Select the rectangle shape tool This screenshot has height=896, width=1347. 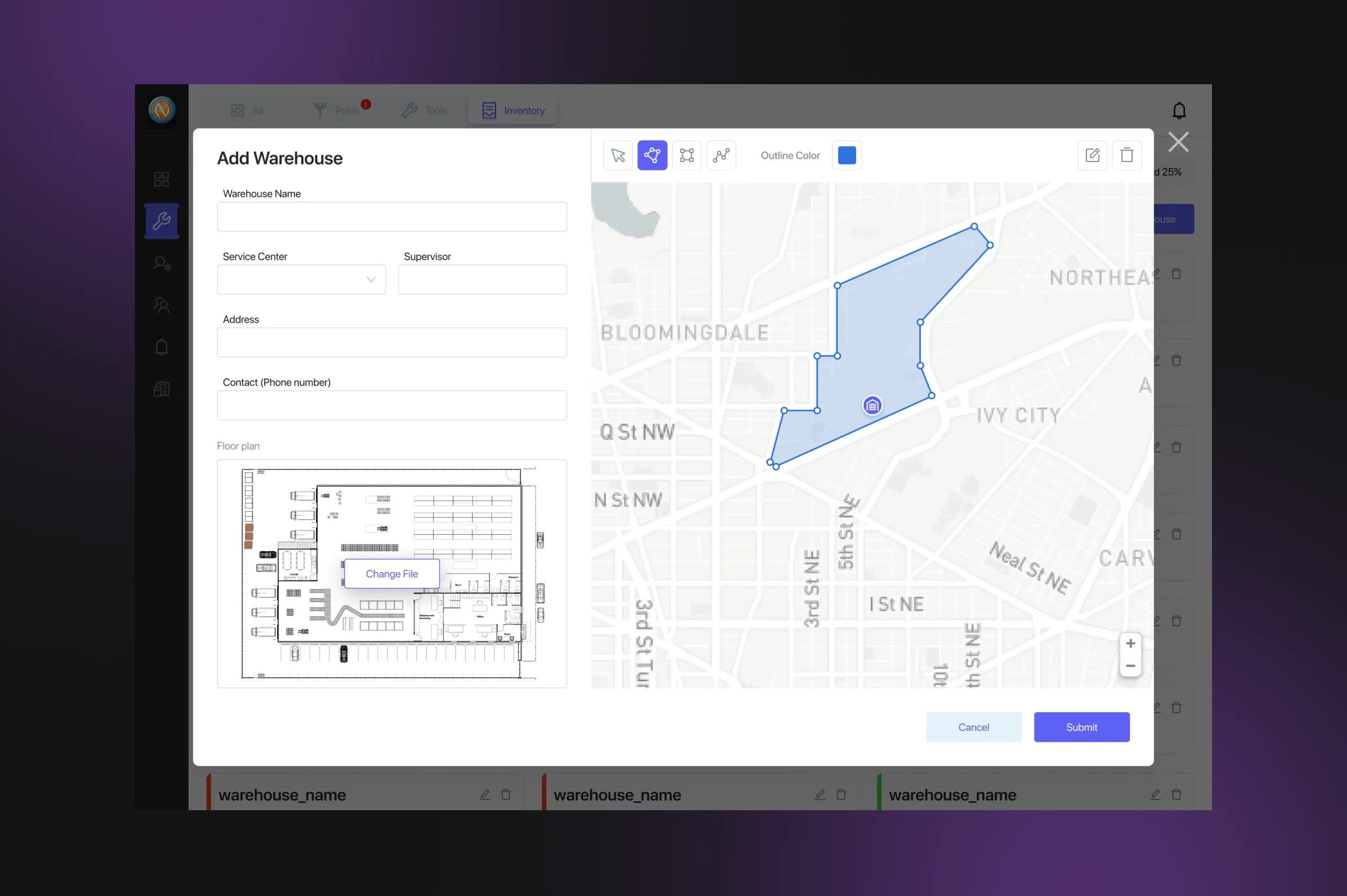click(x=687, y=156)
